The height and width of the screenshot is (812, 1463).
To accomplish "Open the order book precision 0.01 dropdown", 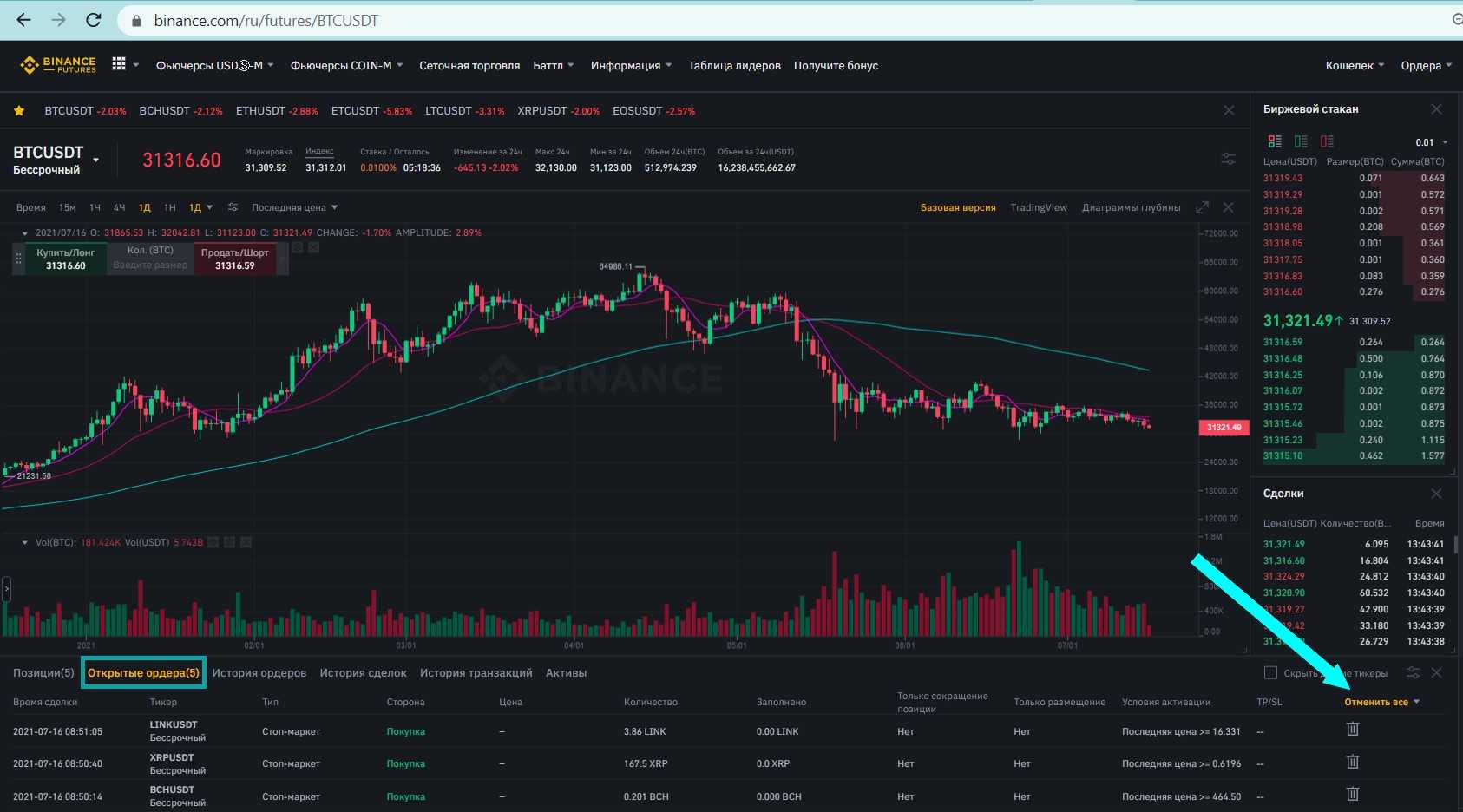I will coord(1432,142).
